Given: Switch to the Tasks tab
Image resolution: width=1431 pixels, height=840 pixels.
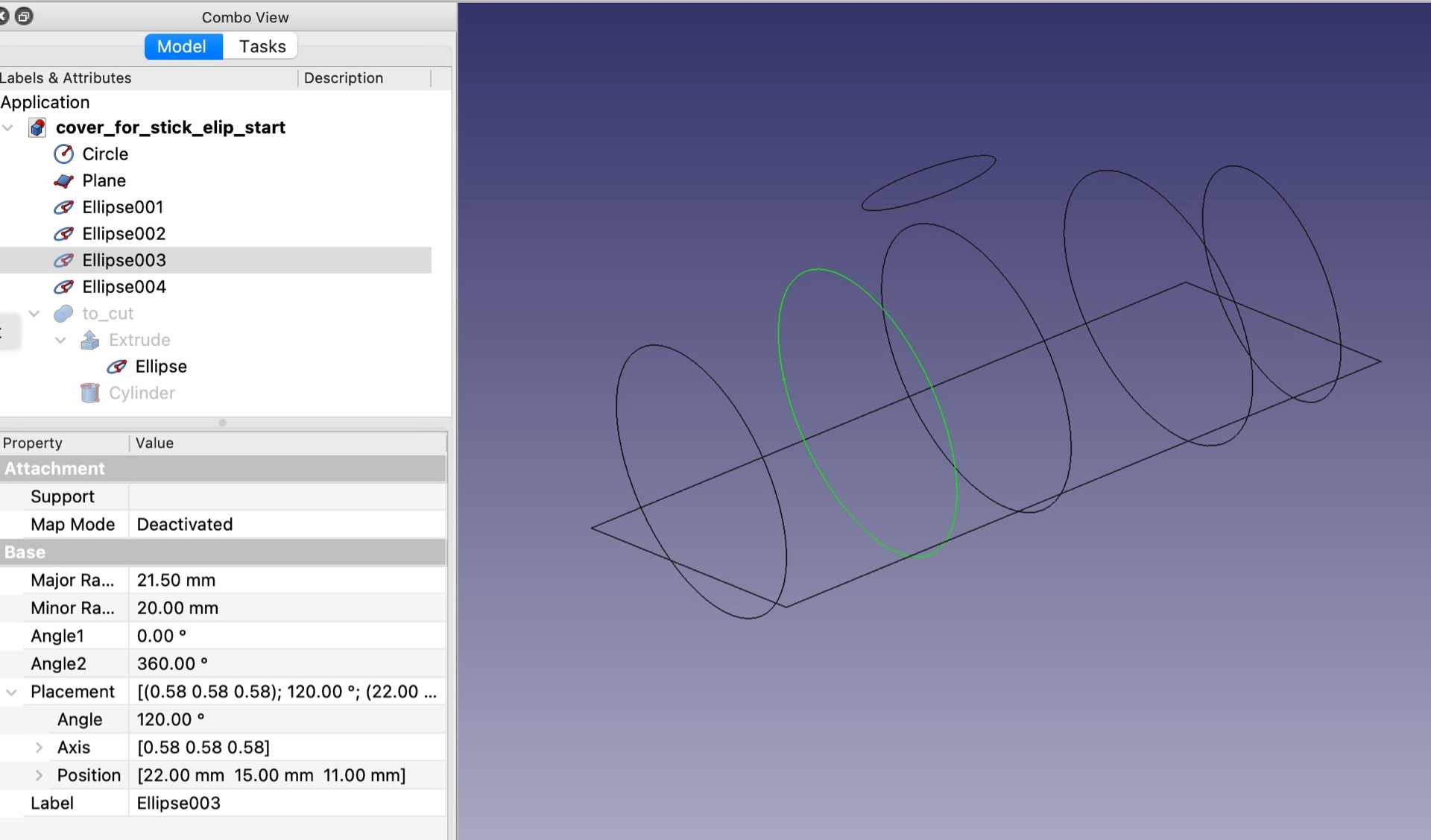Looking at the screenshot, I should click(x=262, y=46).
